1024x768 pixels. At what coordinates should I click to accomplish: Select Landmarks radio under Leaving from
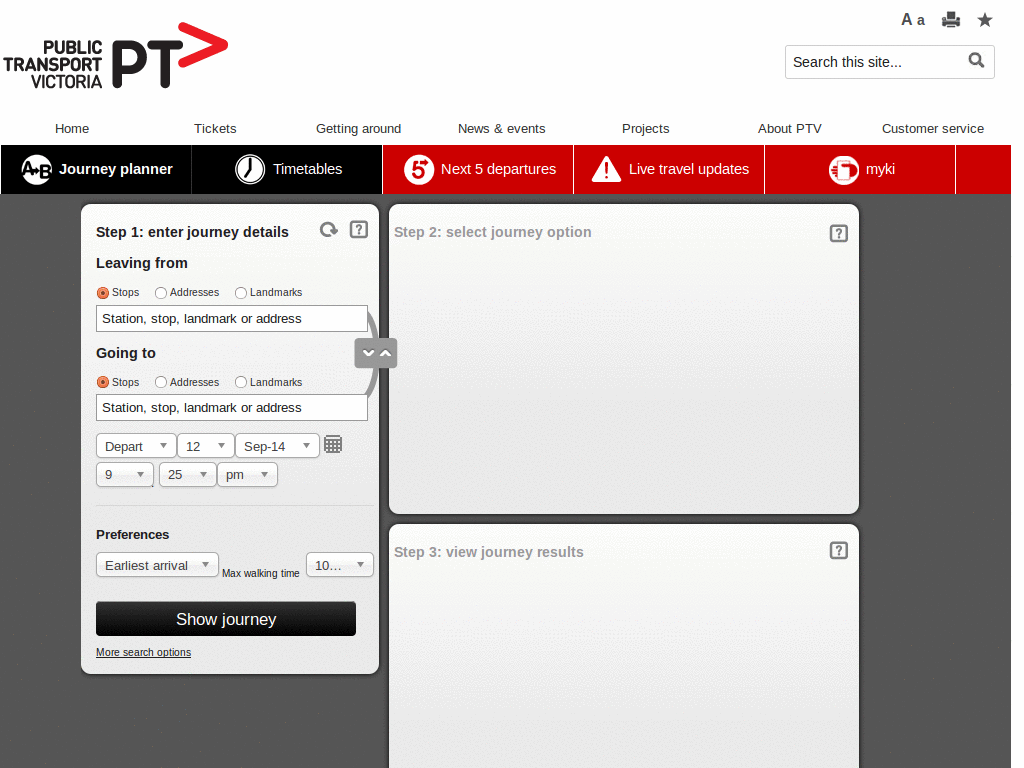[x=241, y=293]
